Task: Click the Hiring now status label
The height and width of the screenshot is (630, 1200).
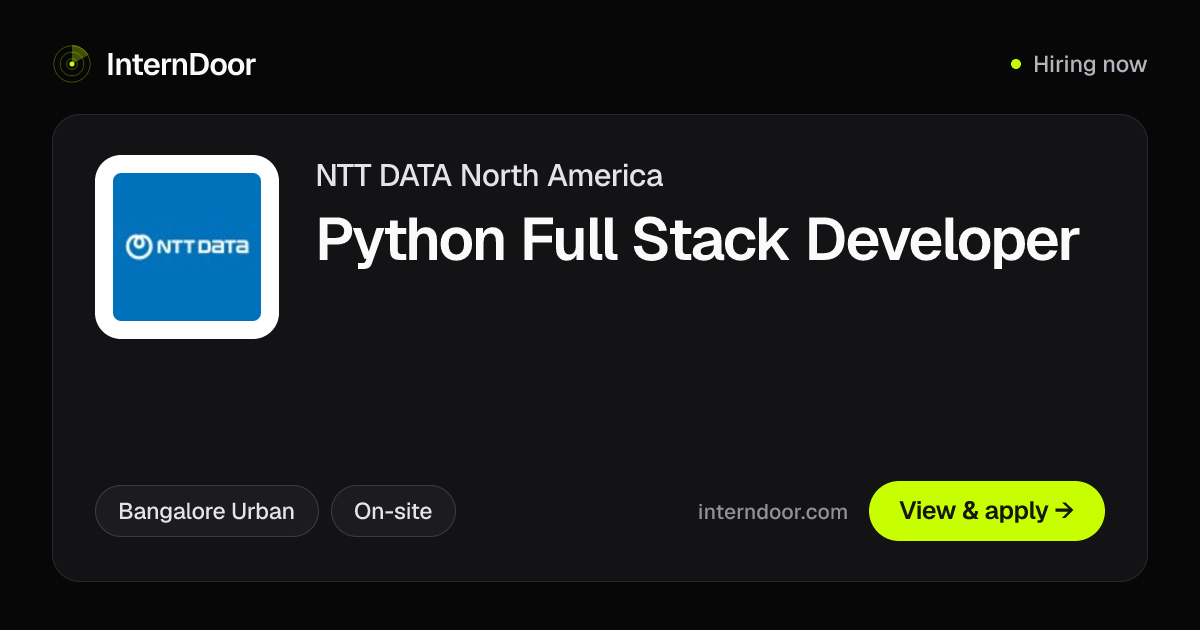Action: click(1090, 65)
